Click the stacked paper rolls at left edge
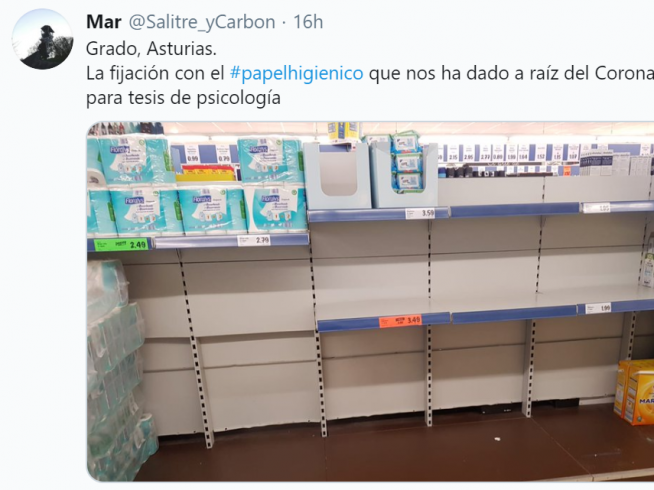Image resolution: width=654 pixels, height=490 pixels. [x=118, y=369]
